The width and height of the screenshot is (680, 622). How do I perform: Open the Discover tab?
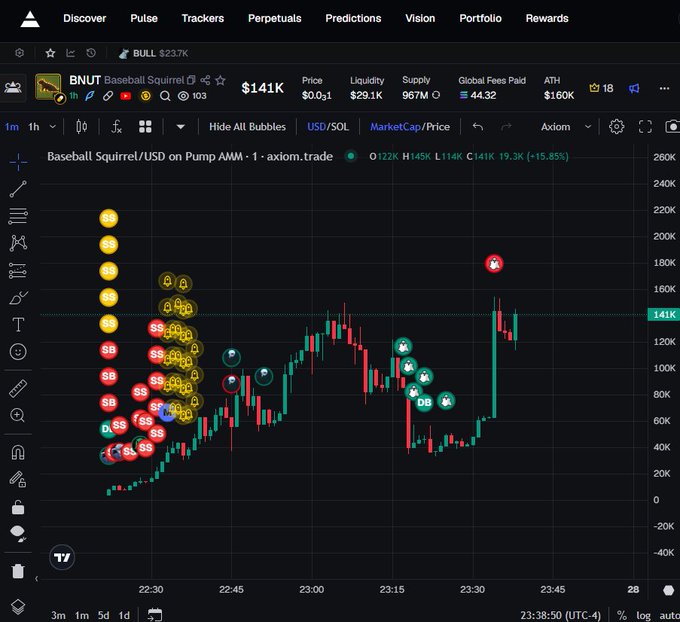pyautogui.click(x=85, y=18)
